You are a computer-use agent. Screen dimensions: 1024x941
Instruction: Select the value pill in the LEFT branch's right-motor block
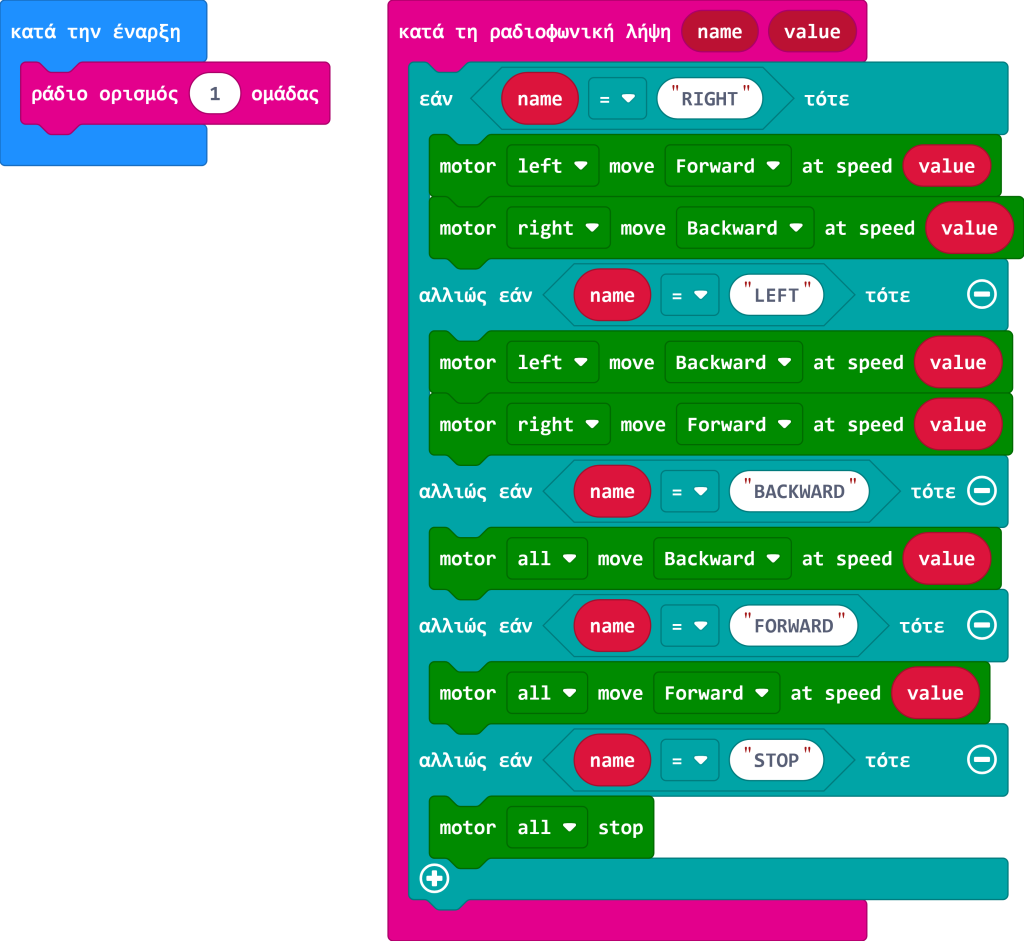[x=958, y=424]
